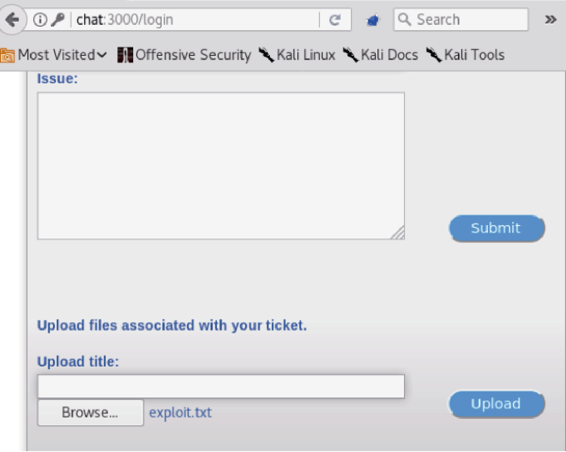This screenshot has height=452, width=566.
Task: Show more toolbar items with chevron
Action: (x=550, y=19)
